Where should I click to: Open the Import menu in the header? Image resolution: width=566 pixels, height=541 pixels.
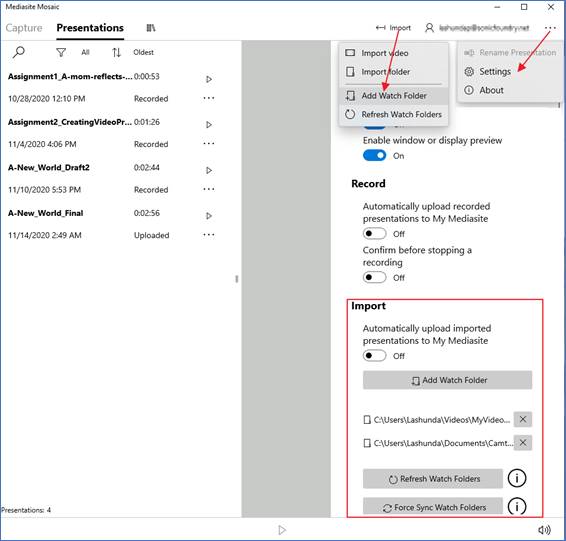[393, 28]
